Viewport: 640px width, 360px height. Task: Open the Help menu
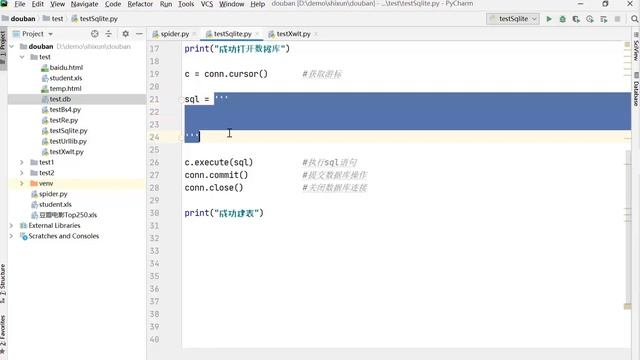point(258,4)
